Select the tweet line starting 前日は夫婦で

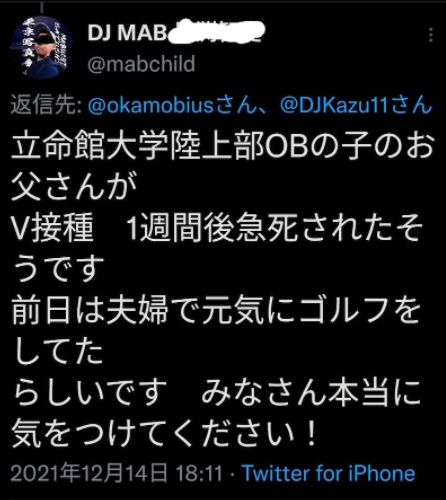(216, 311)
